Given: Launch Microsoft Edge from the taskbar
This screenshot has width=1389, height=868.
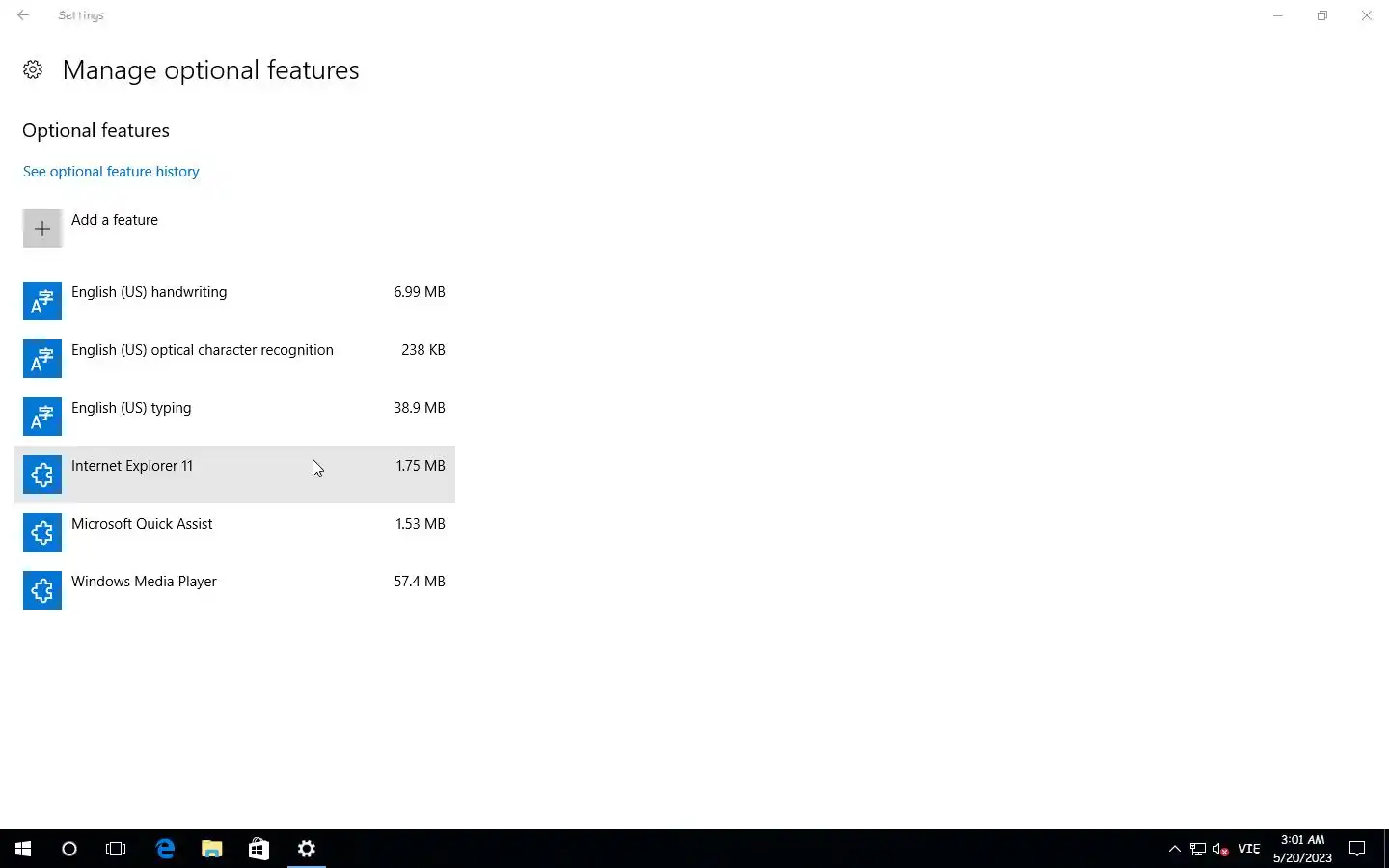Looking at the screenshot, I should [x=165, y=849].
